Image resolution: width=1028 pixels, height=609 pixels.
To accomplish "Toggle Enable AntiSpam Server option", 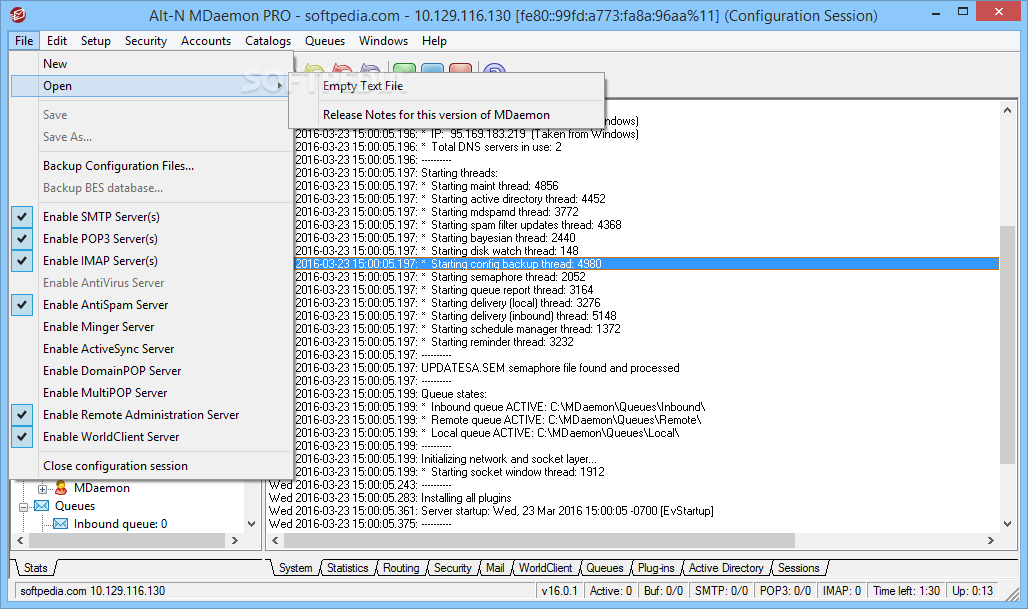I will (x=151, y=305).
